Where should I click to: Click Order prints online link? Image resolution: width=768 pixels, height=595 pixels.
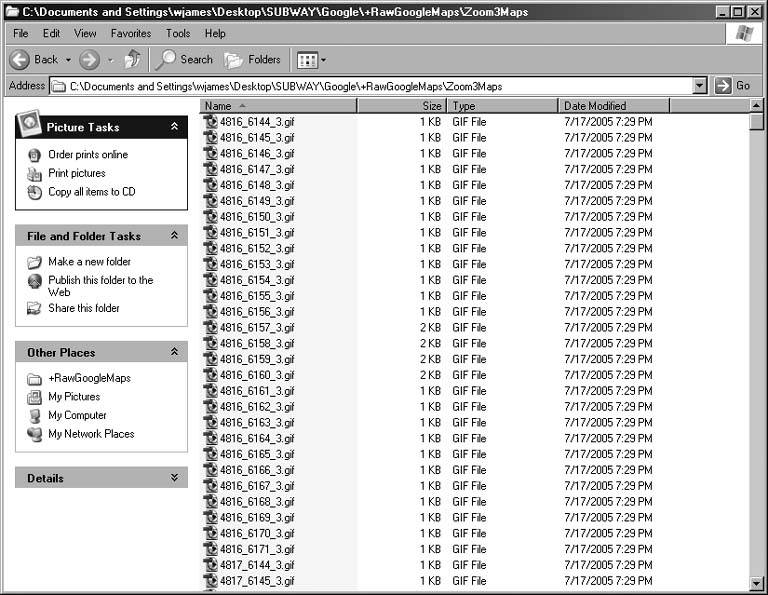point(88,155)
